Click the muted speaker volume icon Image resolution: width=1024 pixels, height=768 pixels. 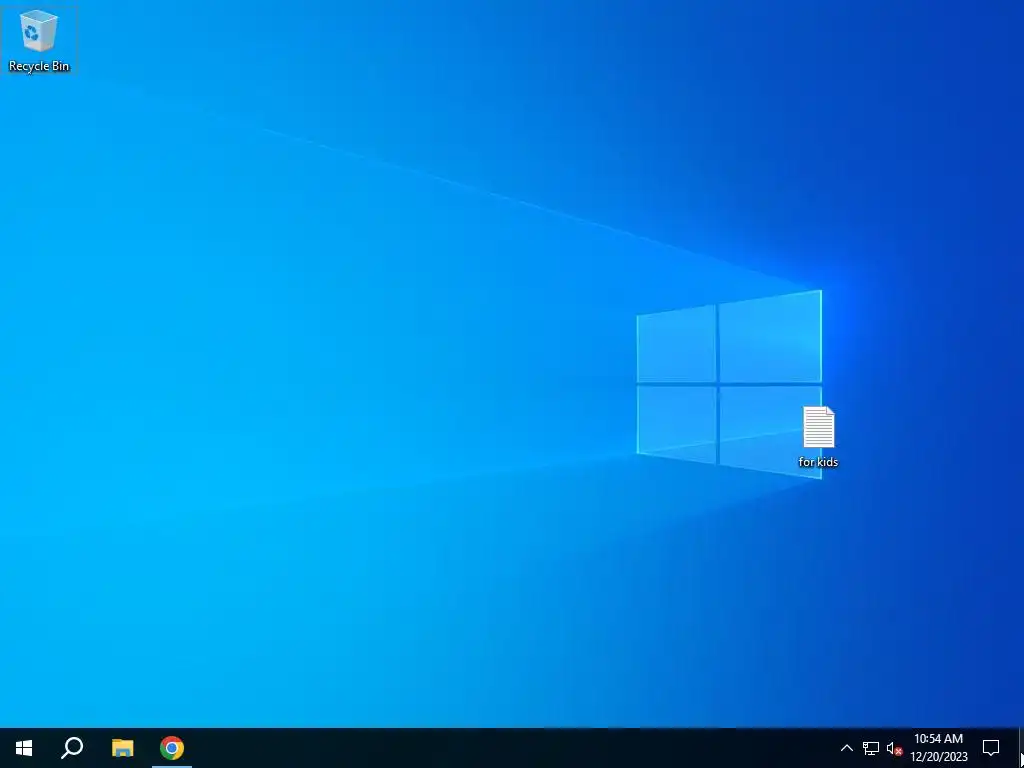click(894, 748)
